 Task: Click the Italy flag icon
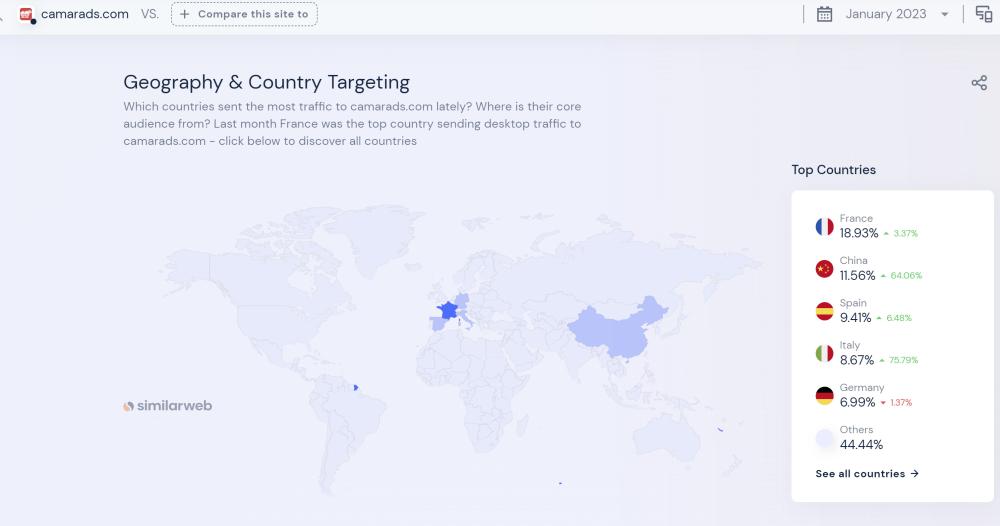824,353
